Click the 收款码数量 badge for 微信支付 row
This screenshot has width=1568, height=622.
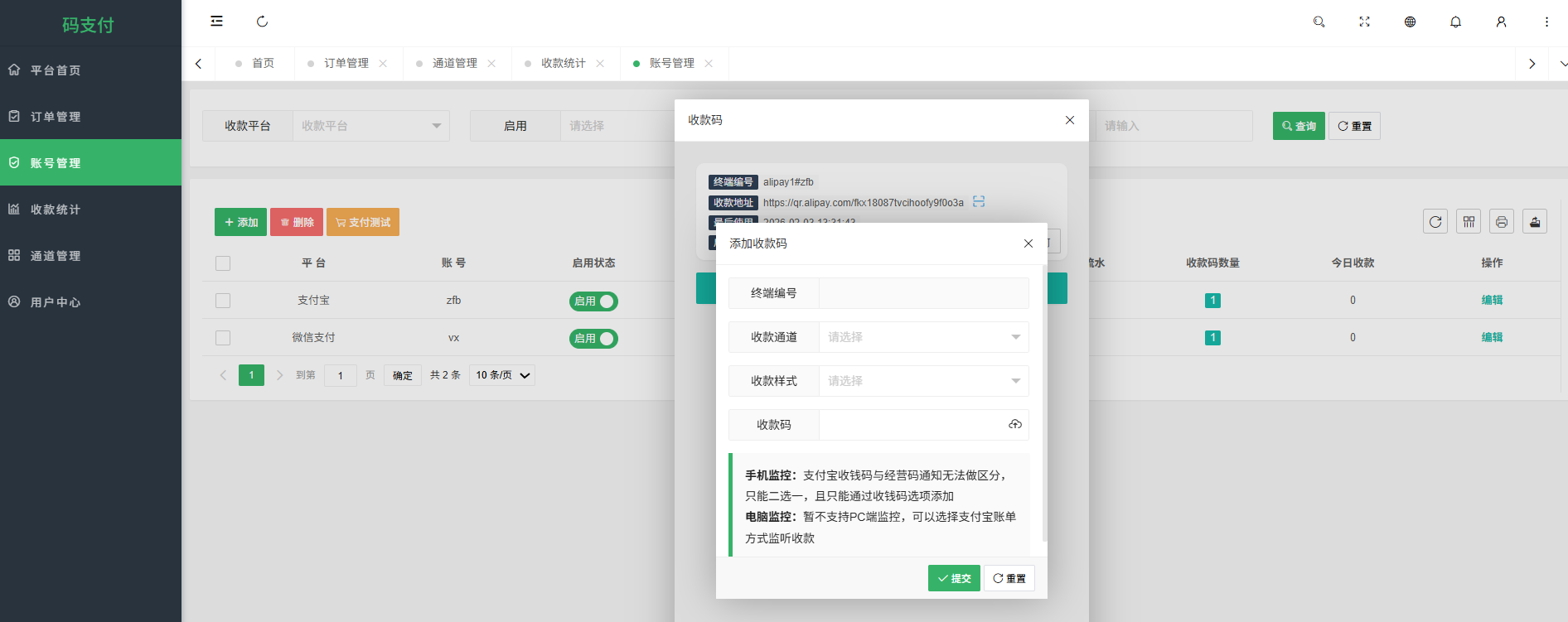click(x=1212, y=337)
